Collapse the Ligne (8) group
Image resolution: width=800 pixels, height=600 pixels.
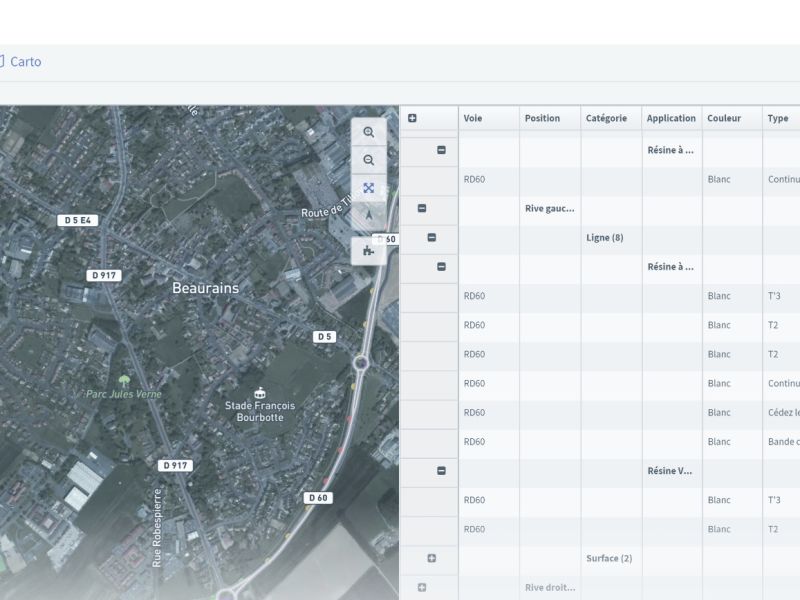[x=432, y=237]
